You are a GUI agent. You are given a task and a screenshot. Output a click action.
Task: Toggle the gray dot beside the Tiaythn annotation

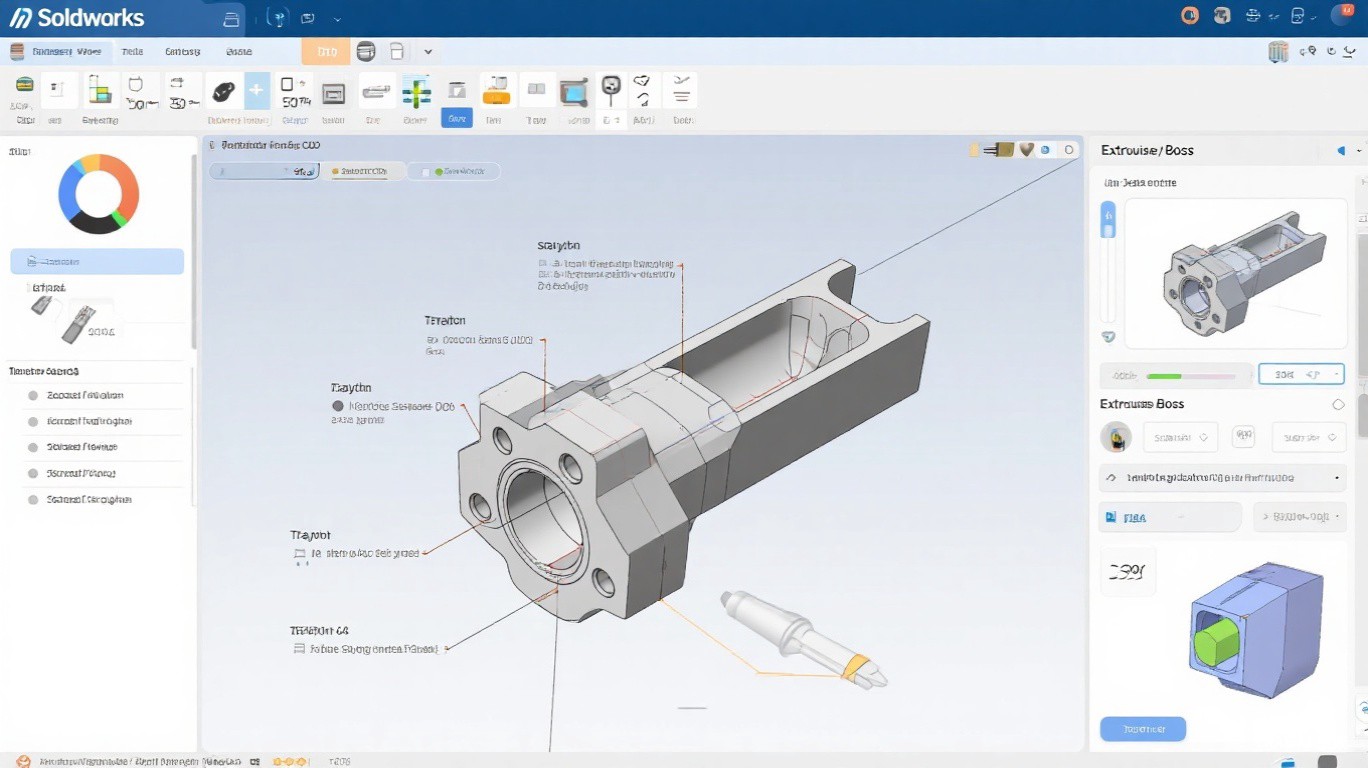[338, 406]
